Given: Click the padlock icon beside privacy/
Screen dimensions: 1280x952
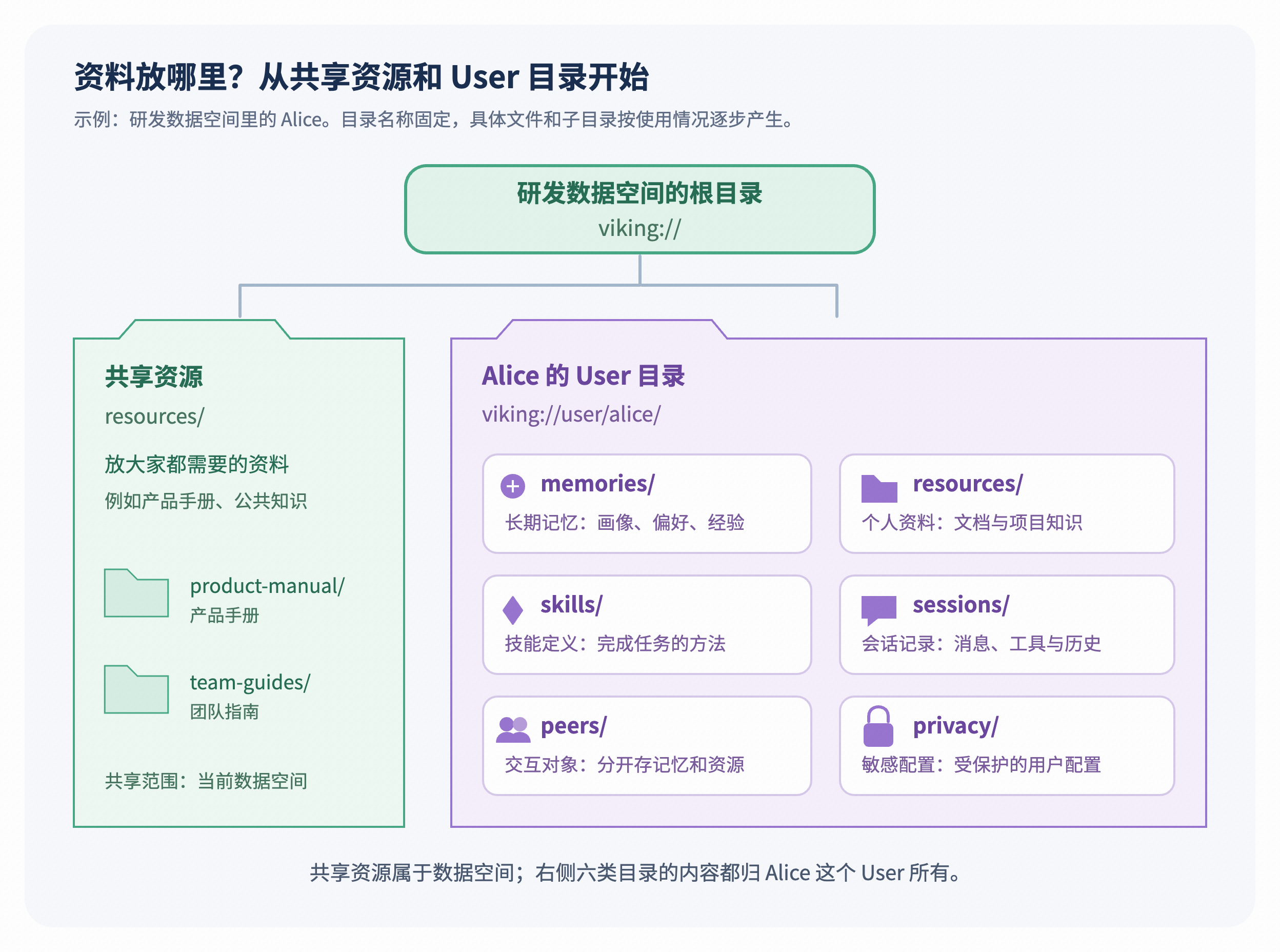Looking at the screenshot, I should pyautogui.click(x=878, y=726).
